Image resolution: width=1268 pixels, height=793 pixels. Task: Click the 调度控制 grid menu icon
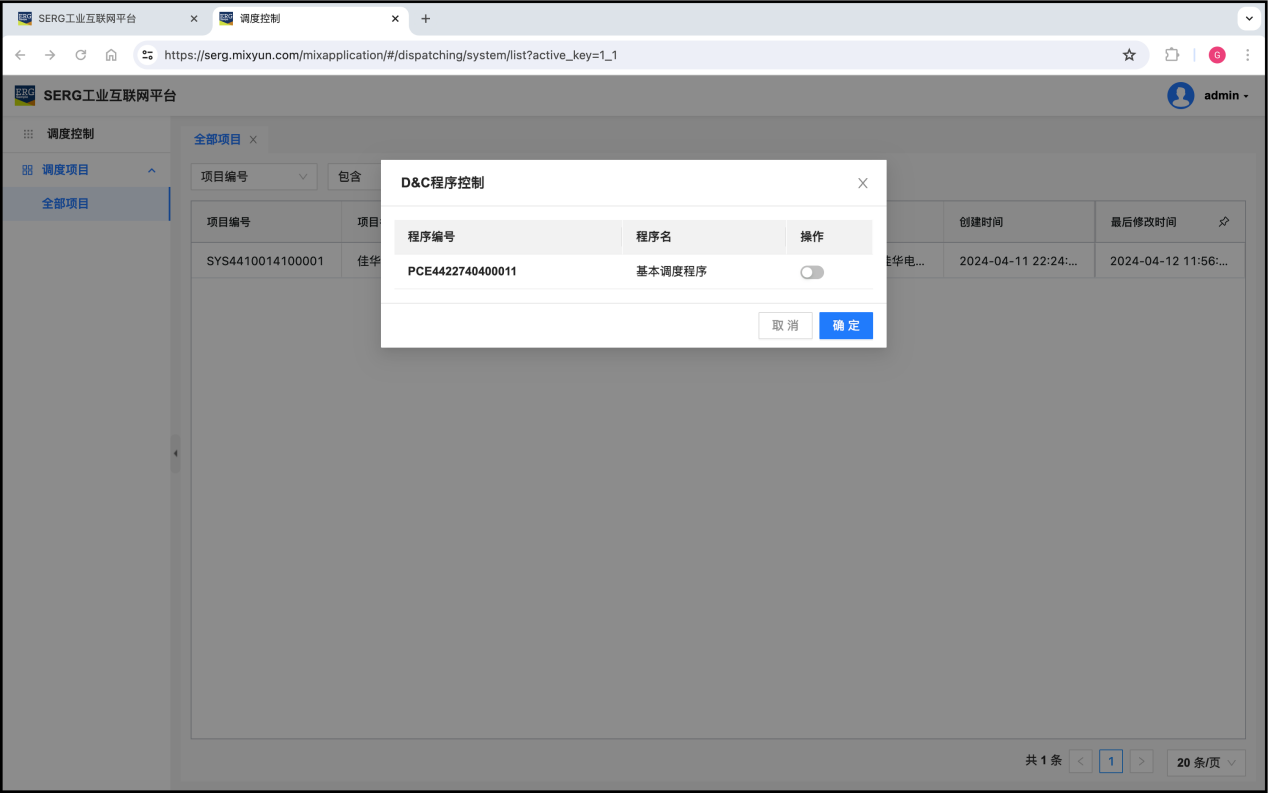28,134
